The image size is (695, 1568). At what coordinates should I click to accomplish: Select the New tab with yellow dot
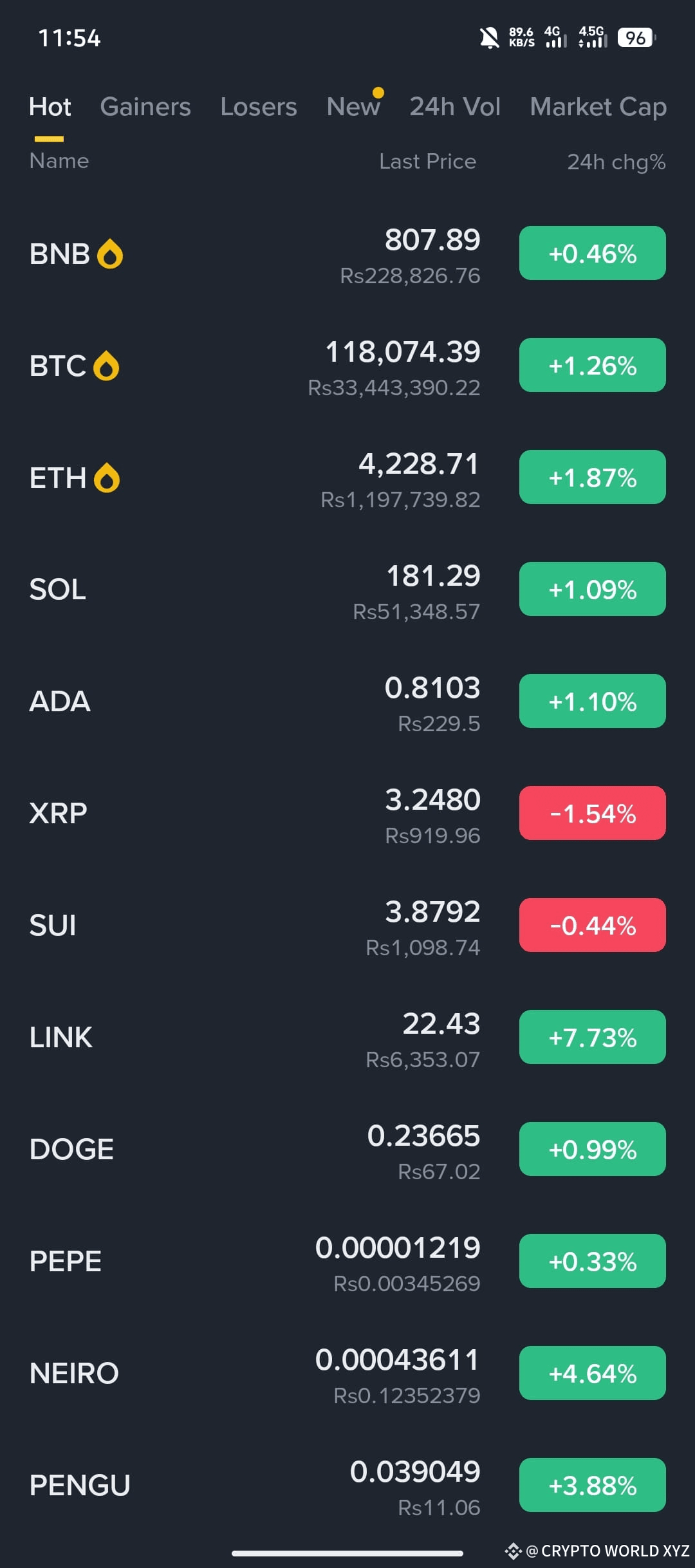tap(353, 107)
